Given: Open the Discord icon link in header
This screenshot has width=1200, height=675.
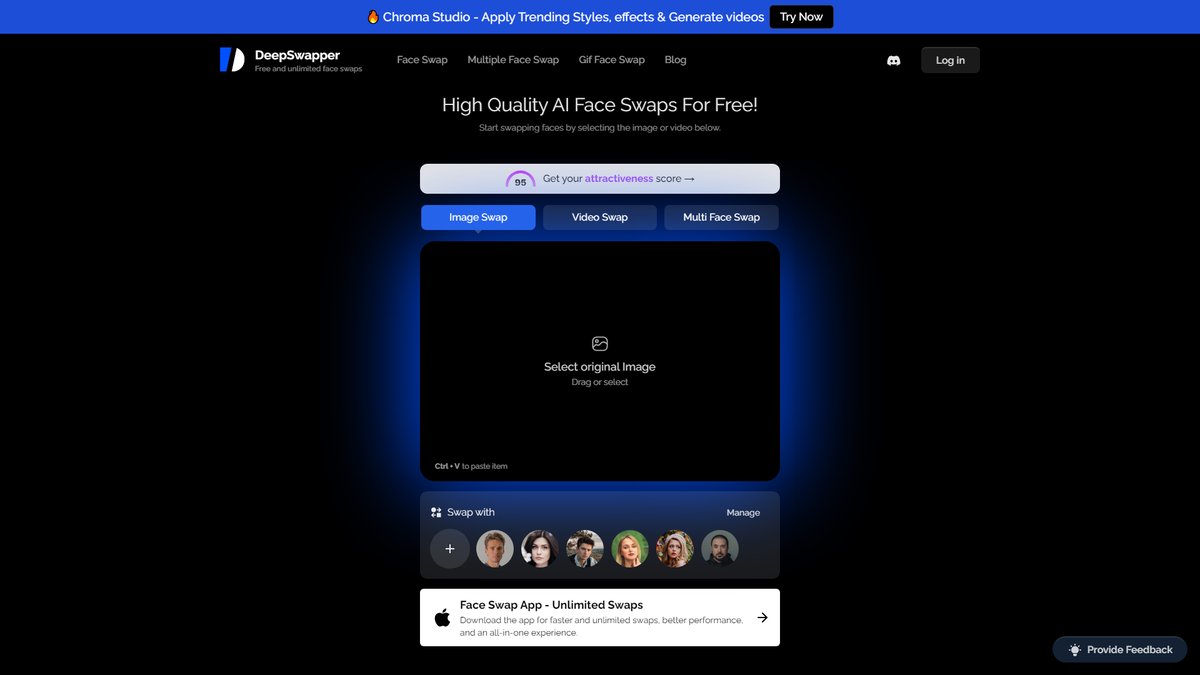Looking at the screenshot, I should click(x=894, y=60).
